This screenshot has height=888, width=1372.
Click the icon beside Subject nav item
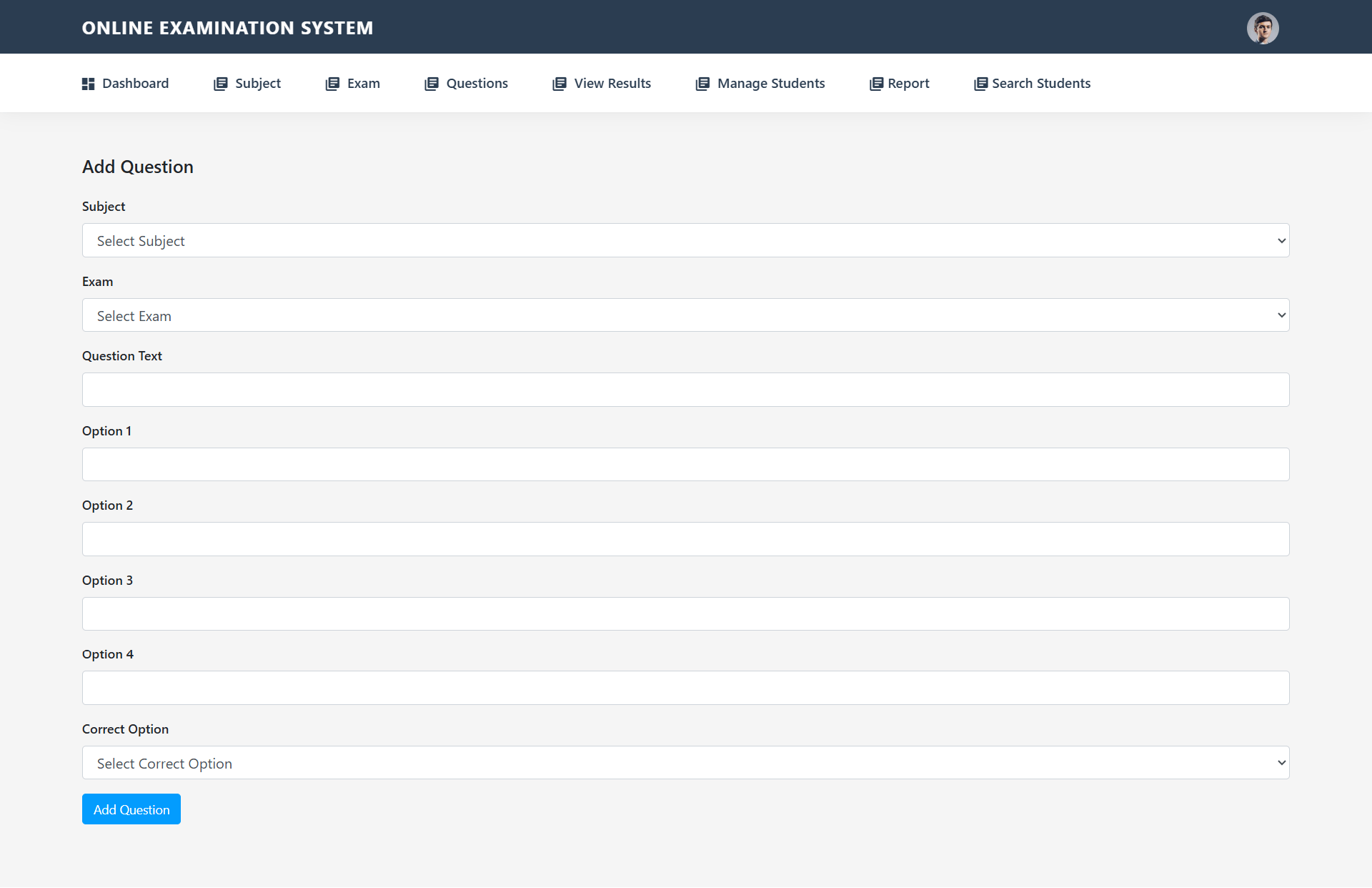(x=220, y=84)
